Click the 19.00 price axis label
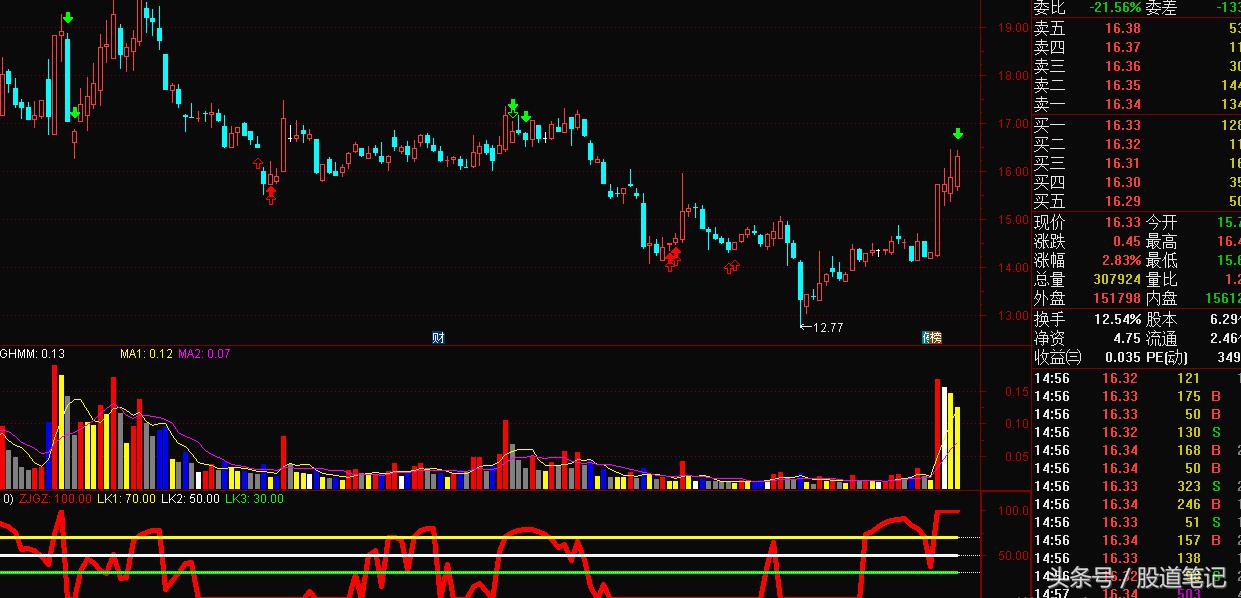 pyautogui.click(x=1013, y=28)
